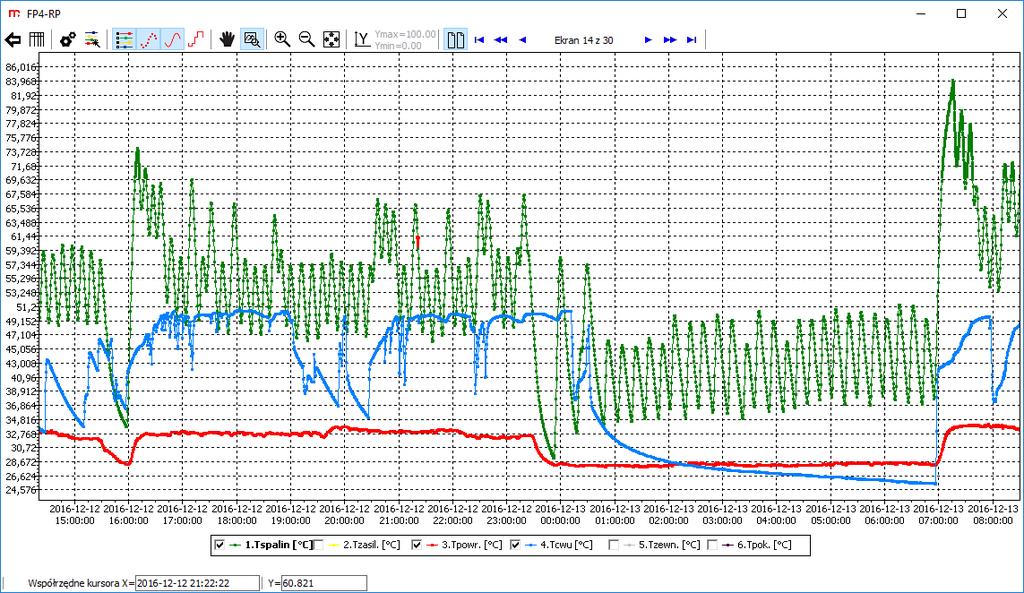Screen dimensions: 1024x593
Task: Select the step line chart mode icon
Action: (x=197, y=40)
